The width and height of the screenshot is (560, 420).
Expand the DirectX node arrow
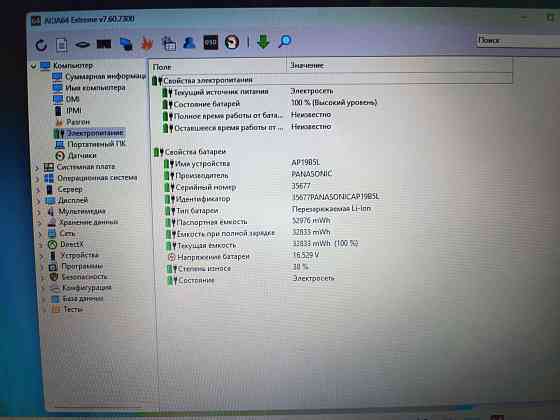(x=41, y=245)
